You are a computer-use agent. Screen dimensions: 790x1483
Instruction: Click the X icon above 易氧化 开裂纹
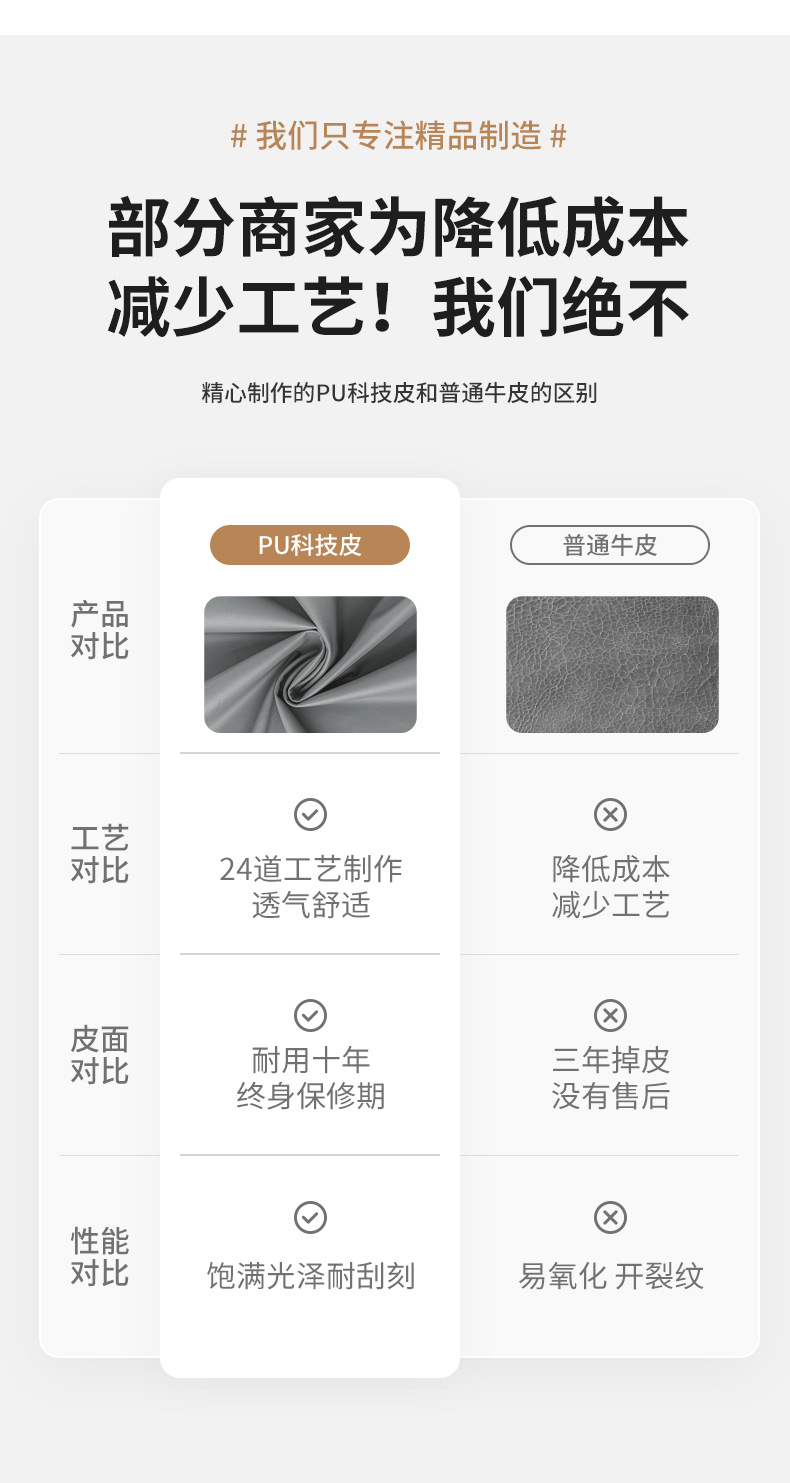pos(610,1217)
